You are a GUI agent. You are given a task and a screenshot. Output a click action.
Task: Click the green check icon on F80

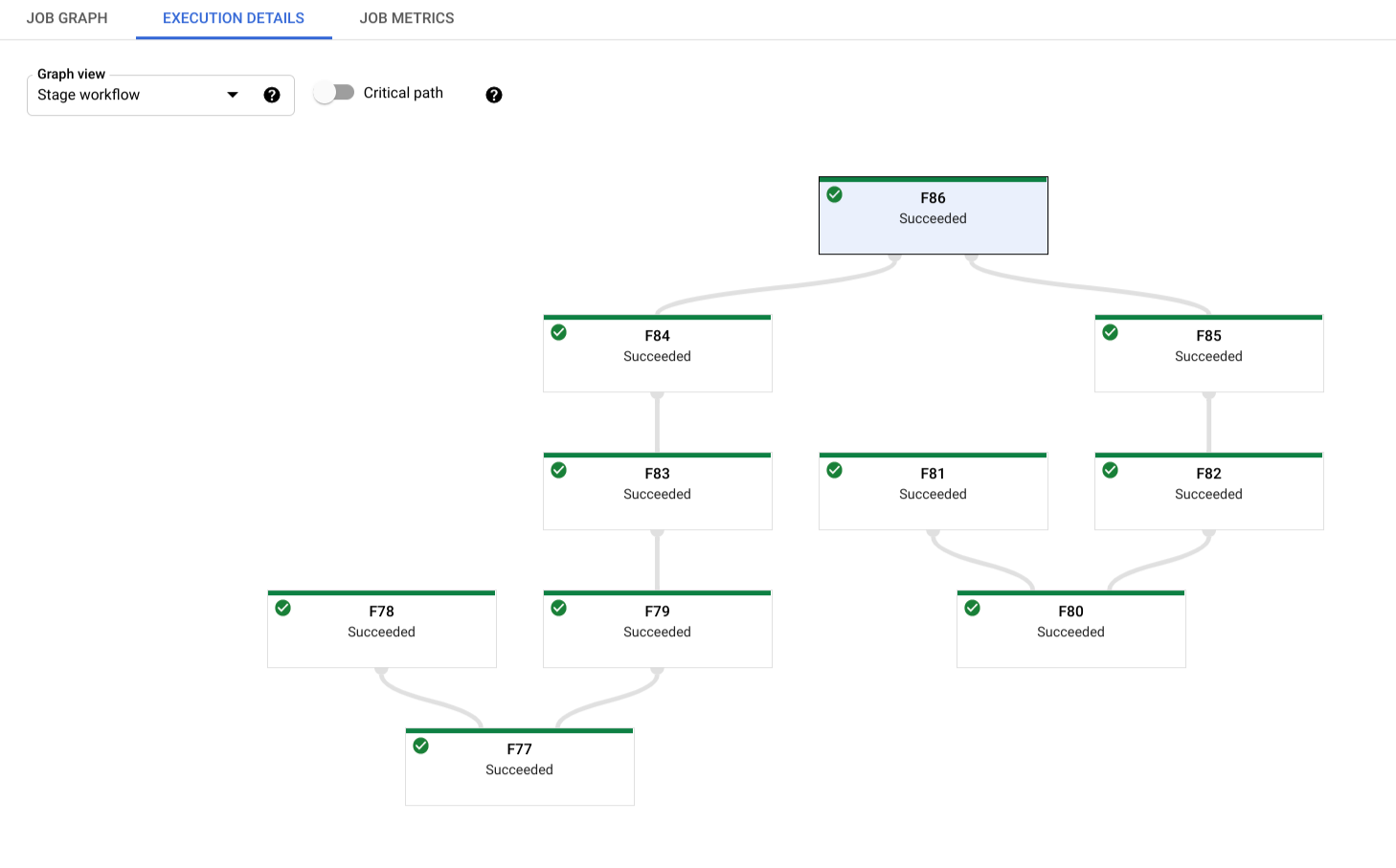coord(972,608)
